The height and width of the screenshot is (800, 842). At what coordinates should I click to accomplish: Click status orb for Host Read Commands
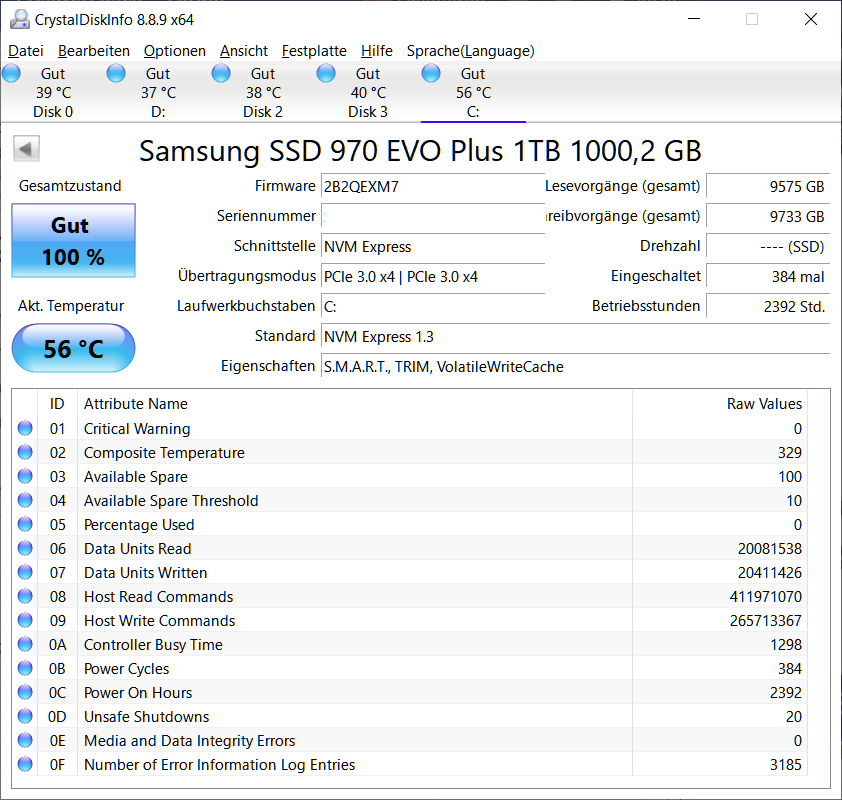tap(25, 596)
